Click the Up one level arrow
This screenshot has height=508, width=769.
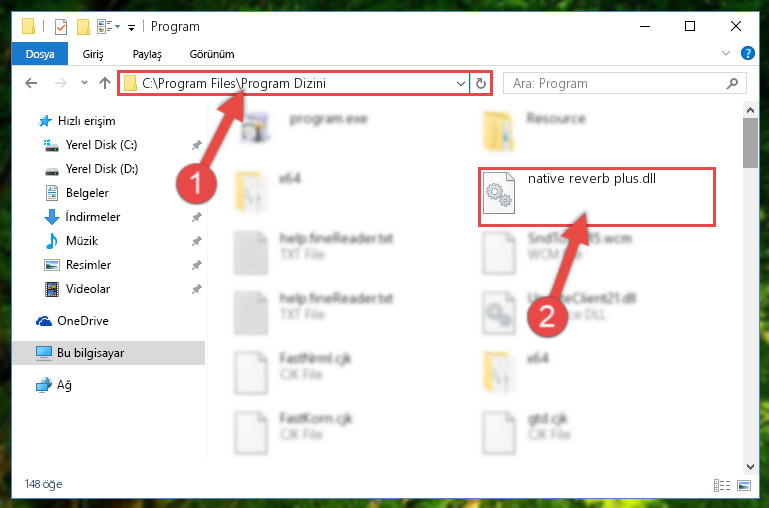pos(104,83)
